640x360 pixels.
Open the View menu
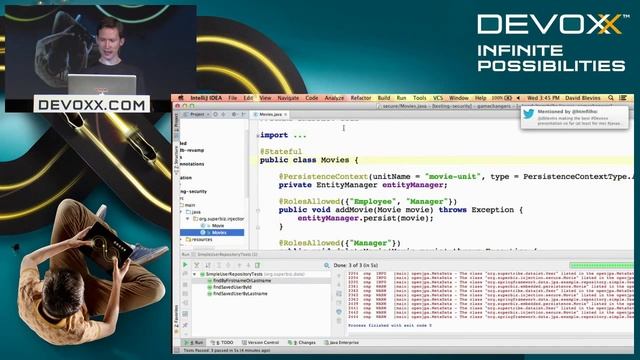coord(265,98)
